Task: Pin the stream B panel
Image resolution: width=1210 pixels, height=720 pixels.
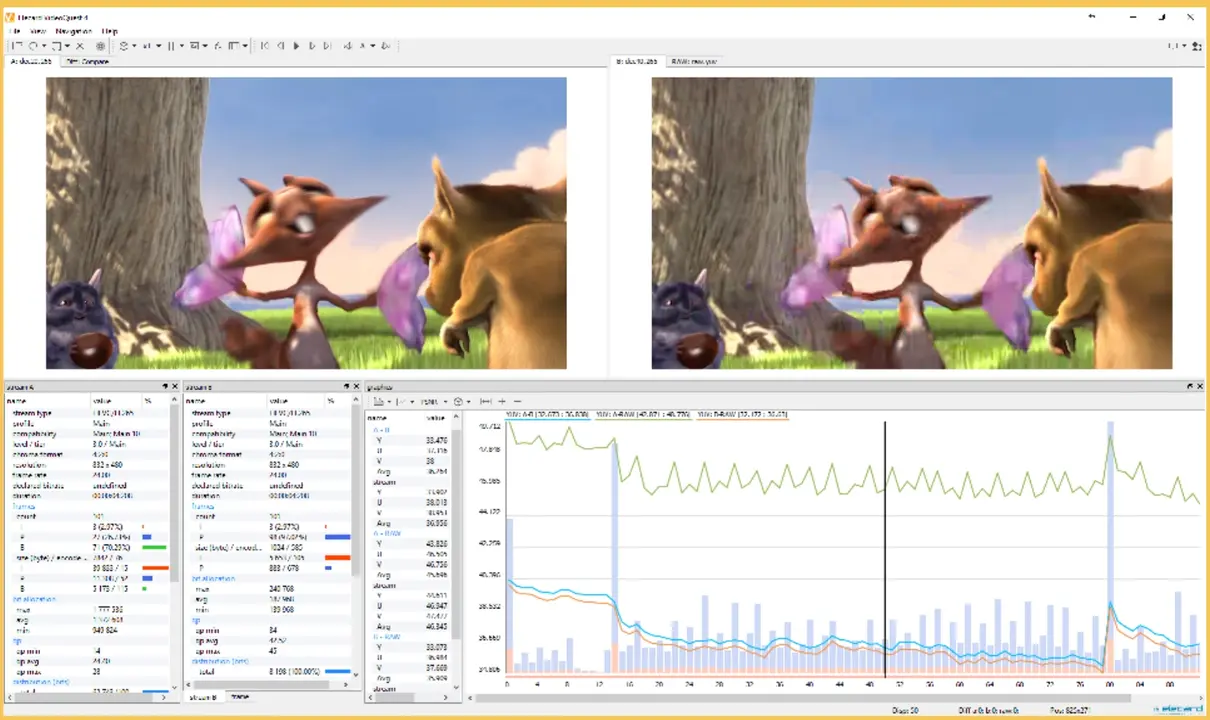Action: tap(346, 386)
